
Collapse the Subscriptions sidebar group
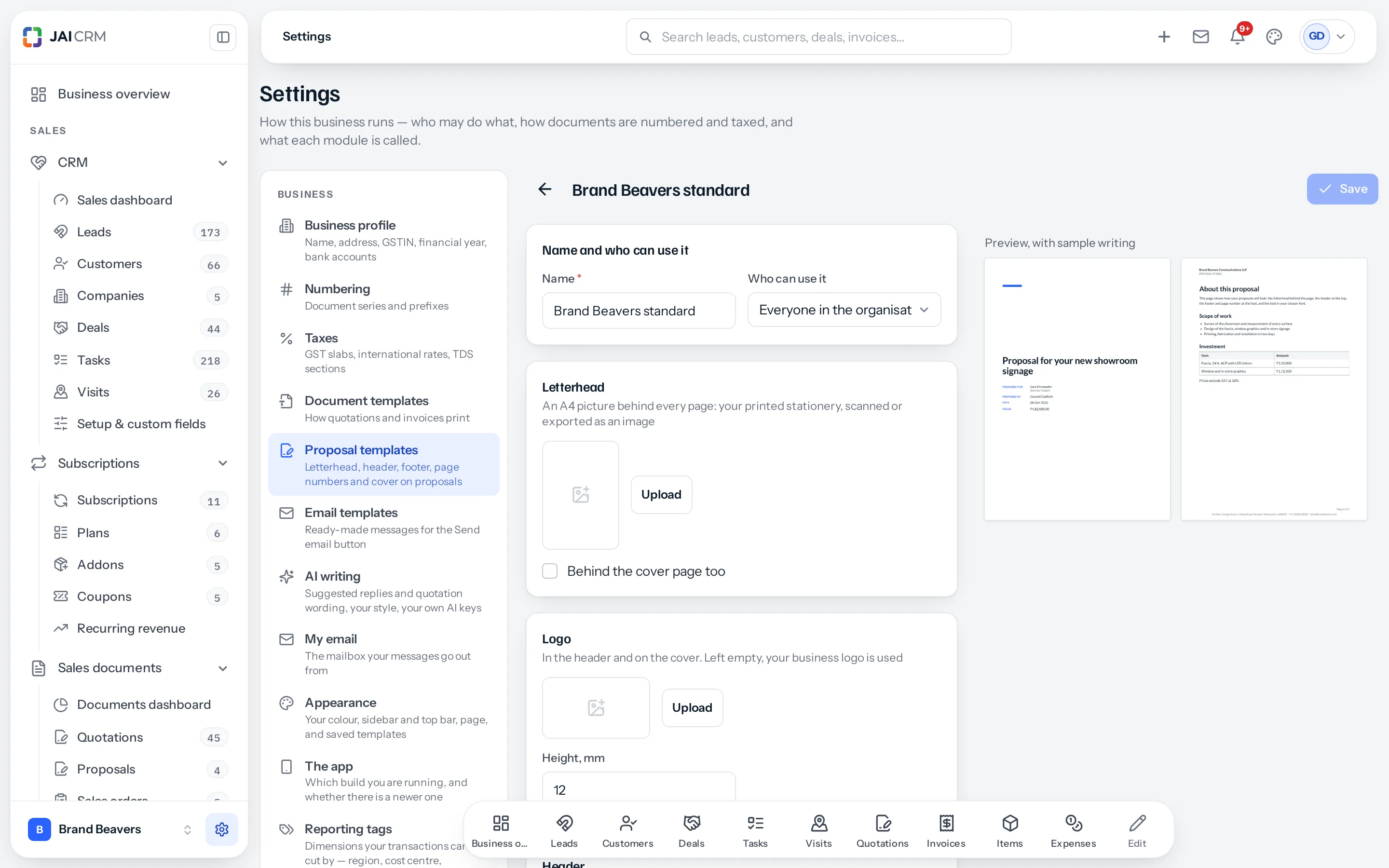point(223,463)
